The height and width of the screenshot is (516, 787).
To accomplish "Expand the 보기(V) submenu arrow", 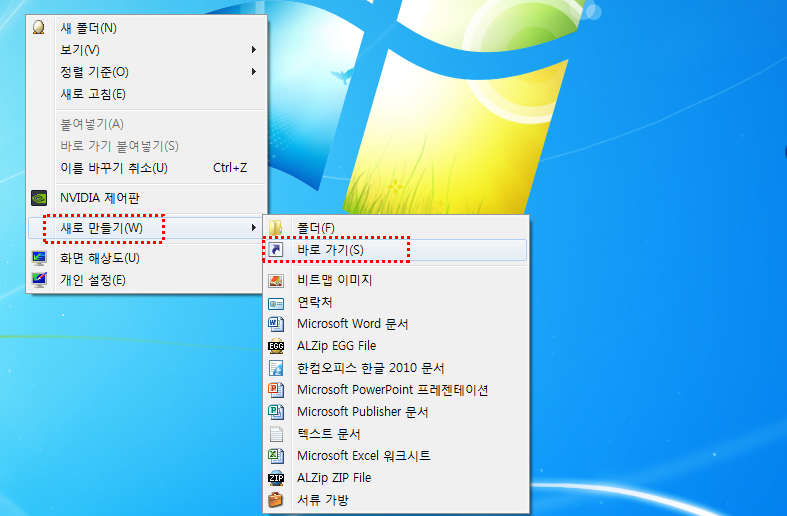I will tap(253, 49).
